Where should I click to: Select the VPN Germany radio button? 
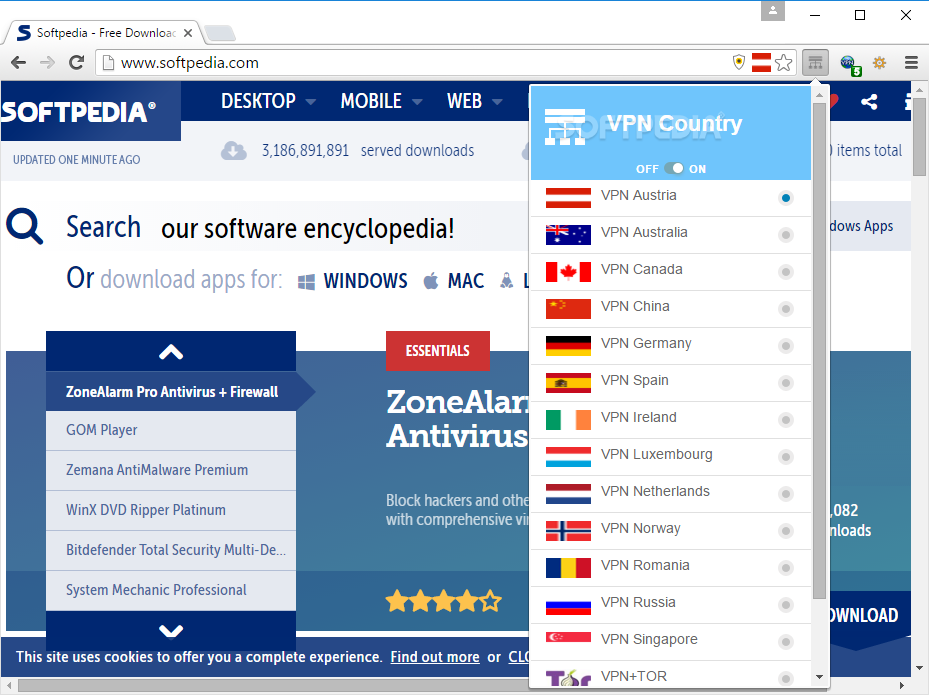(x=786, y=346)
